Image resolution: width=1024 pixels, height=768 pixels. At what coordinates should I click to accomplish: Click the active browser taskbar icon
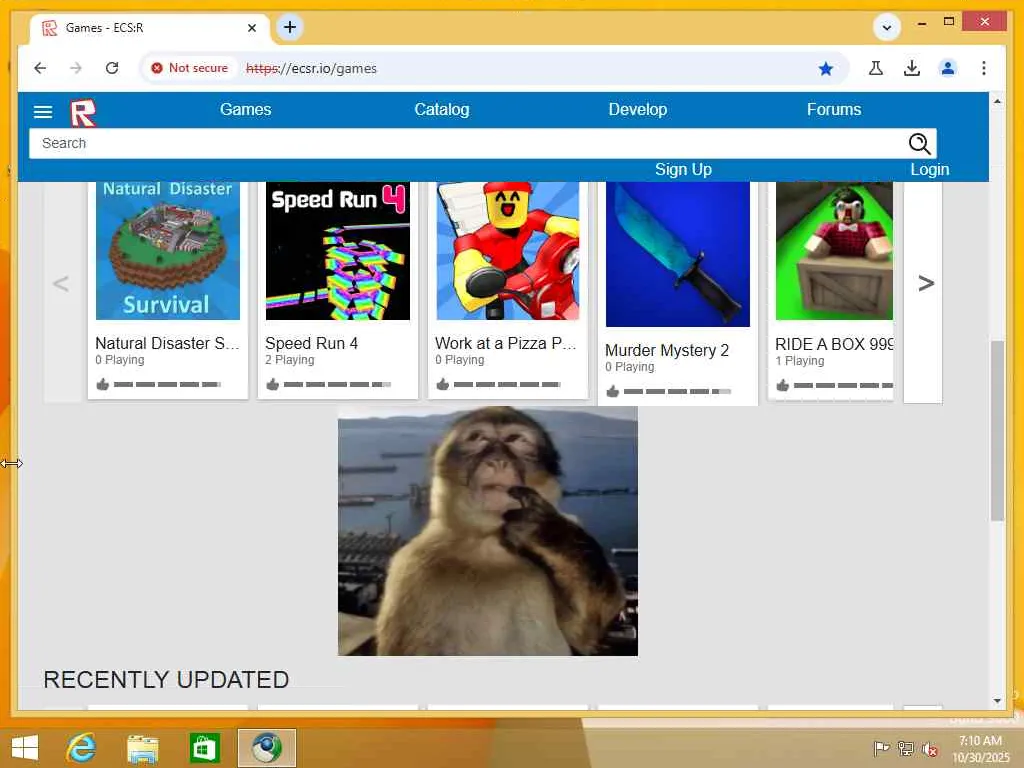pos(266,748)
